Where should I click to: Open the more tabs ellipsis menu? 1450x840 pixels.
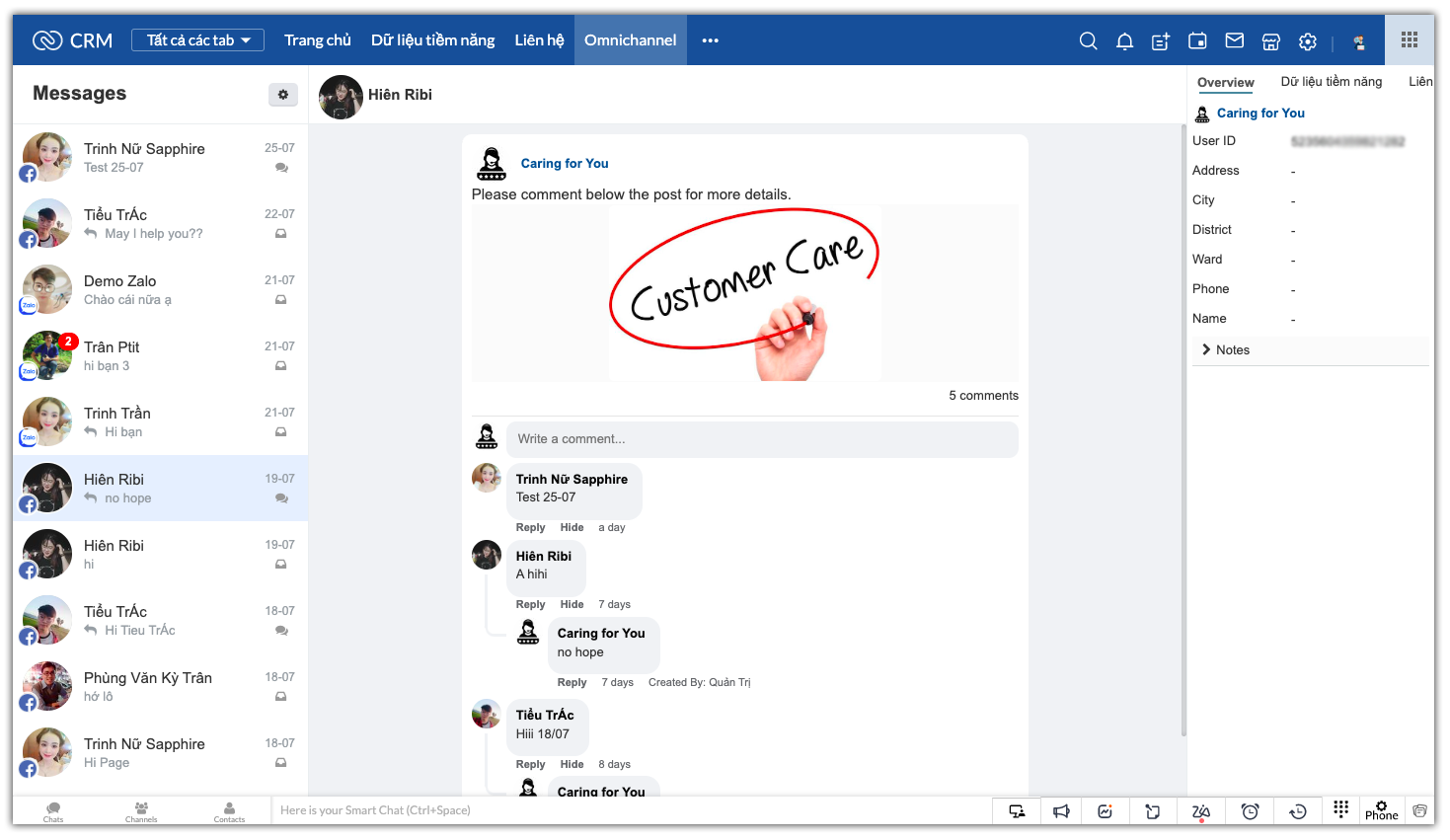(710, 40)
